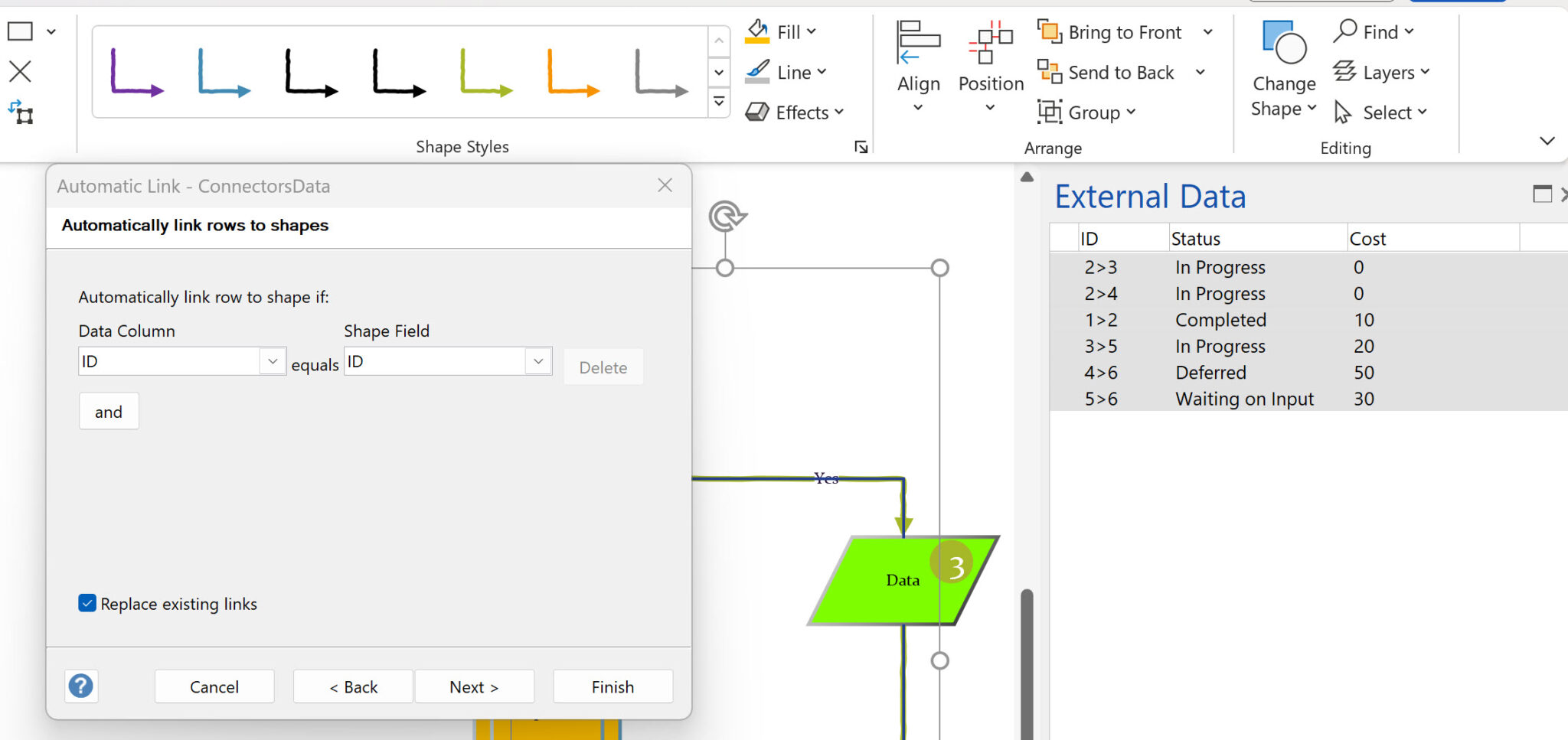Click Finish to complete the Automatic Link wizard
This screenshot has width=1568, height=740.
click(612, 686)
